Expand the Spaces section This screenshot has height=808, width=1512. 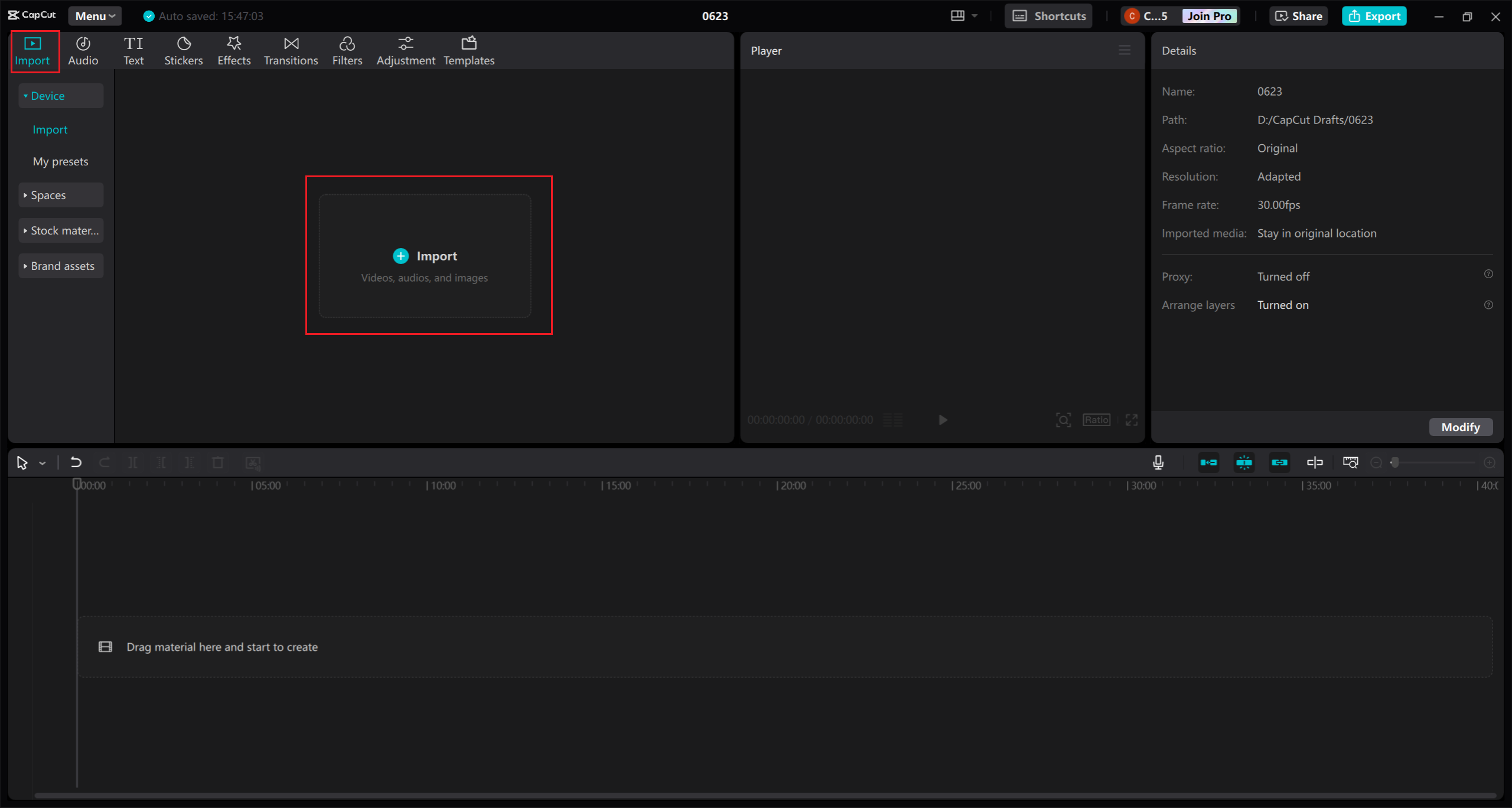[x=61, y=195]
